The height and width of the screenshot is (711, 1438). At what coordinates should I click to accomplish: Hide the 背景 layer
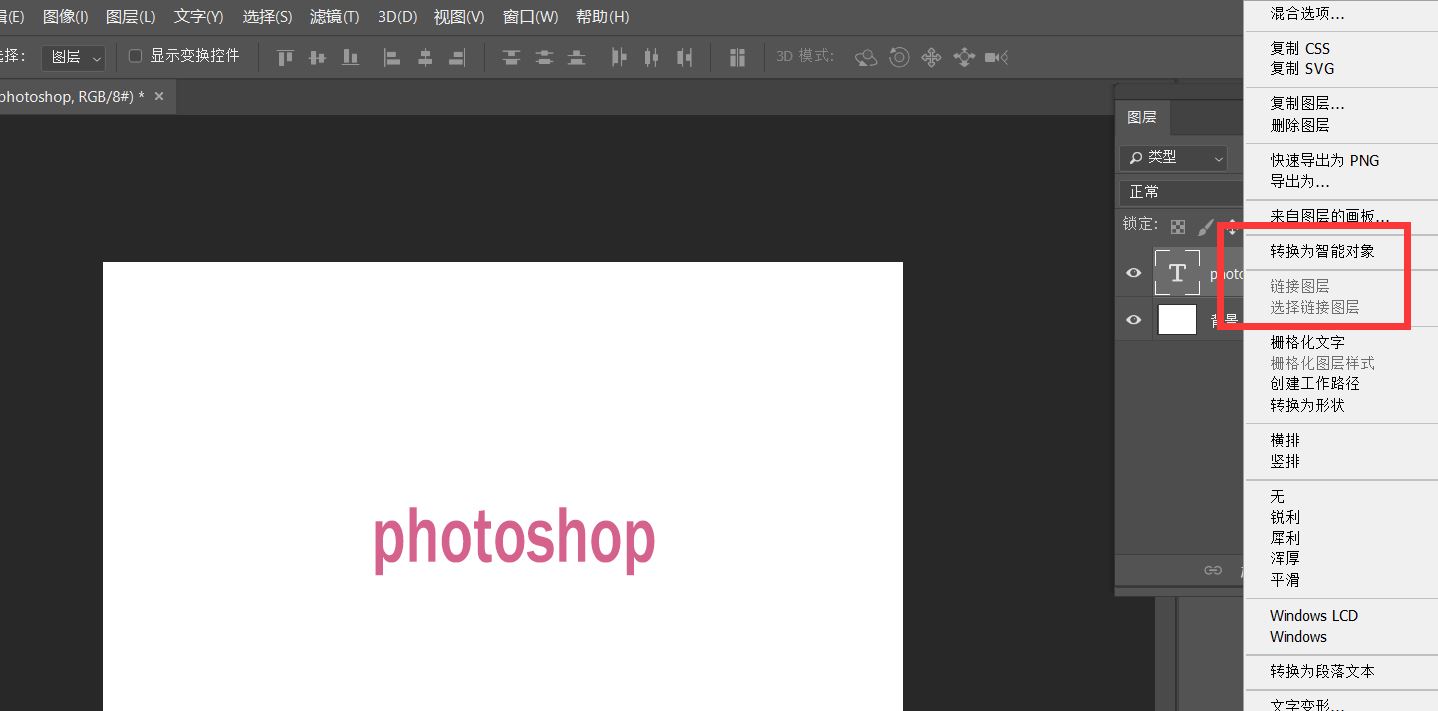tap(1134, 320)
